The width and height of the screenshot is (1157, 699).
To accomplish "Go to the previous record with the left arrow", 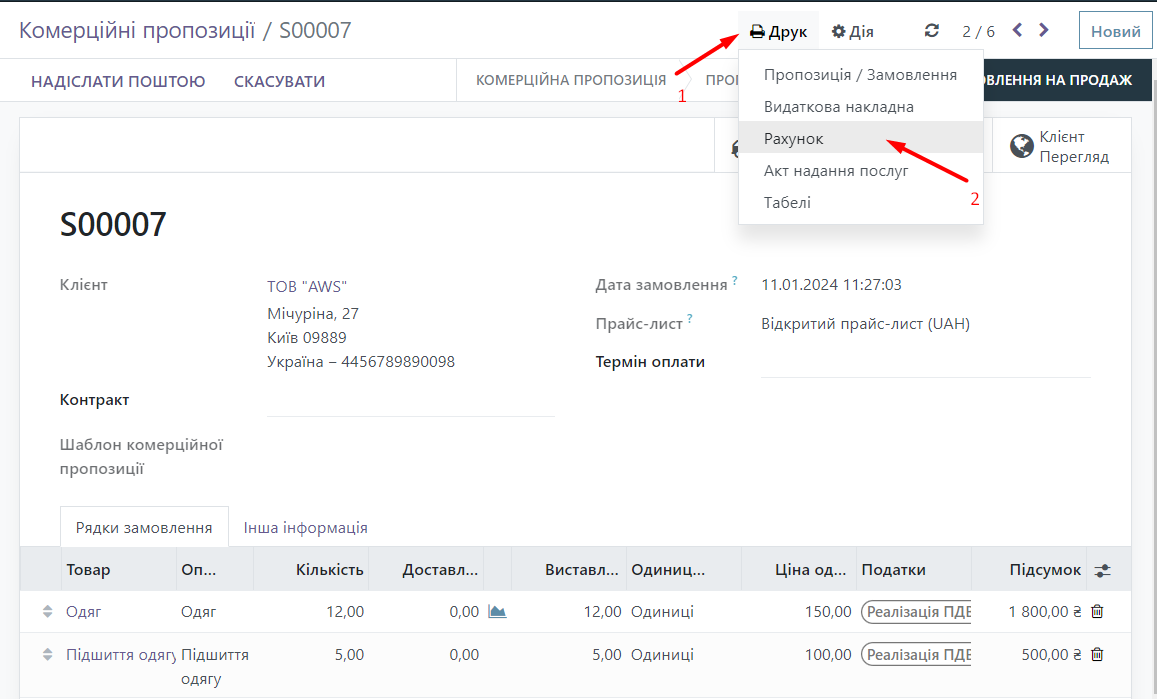I will point(1017,30).
